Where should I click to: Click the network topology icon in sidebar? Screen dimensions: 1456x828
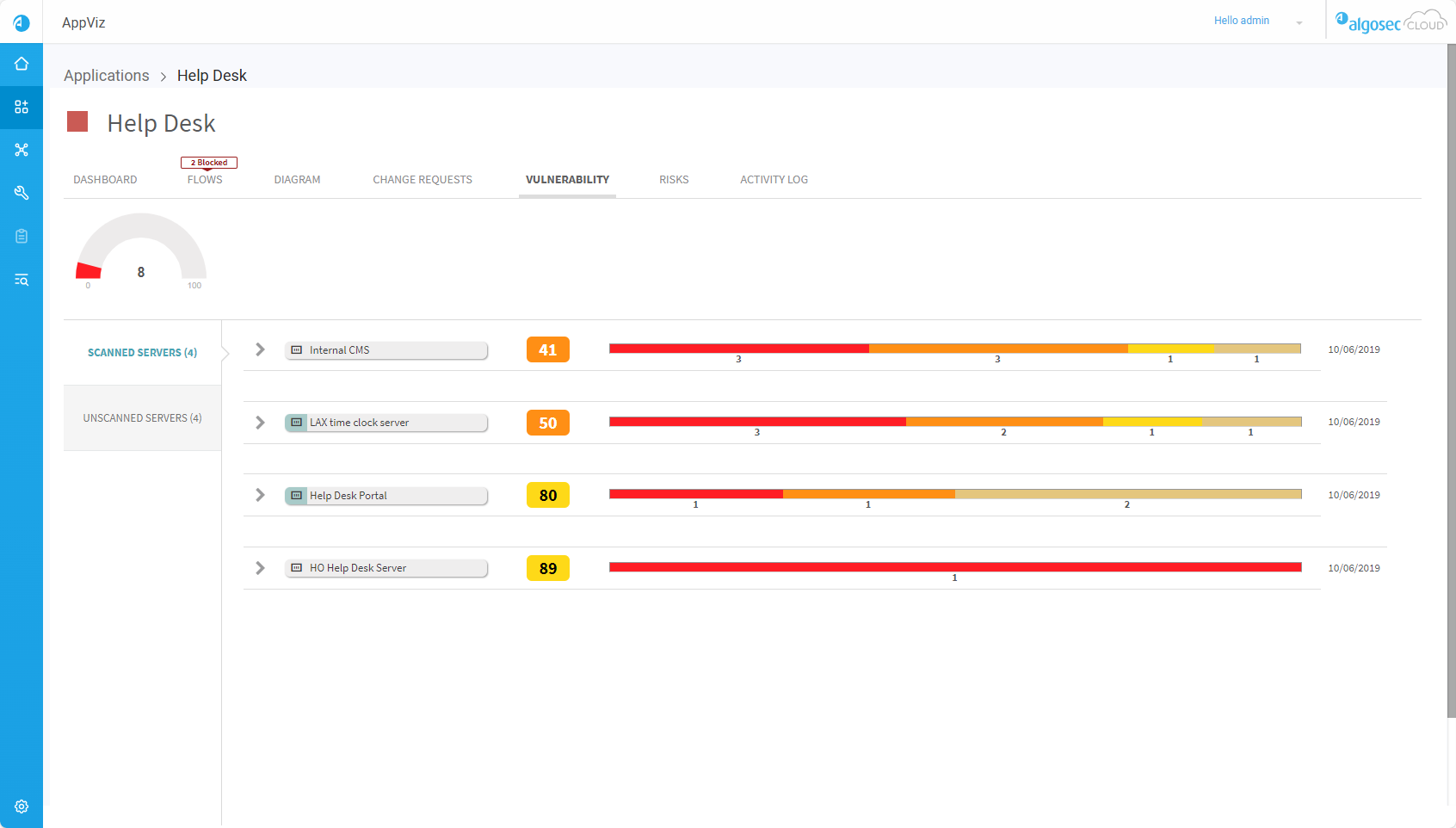coord(22,150)
